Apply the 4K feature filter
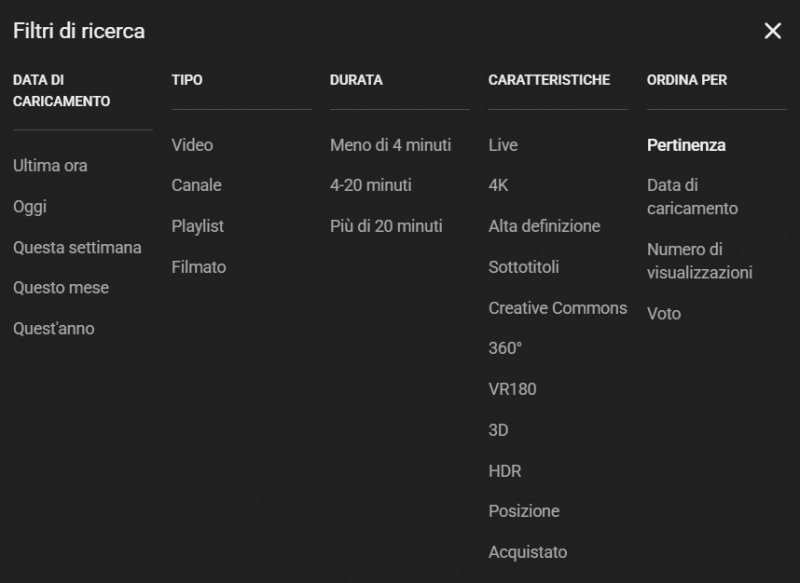This screenshot has height=583, width=800. (498, 185)
